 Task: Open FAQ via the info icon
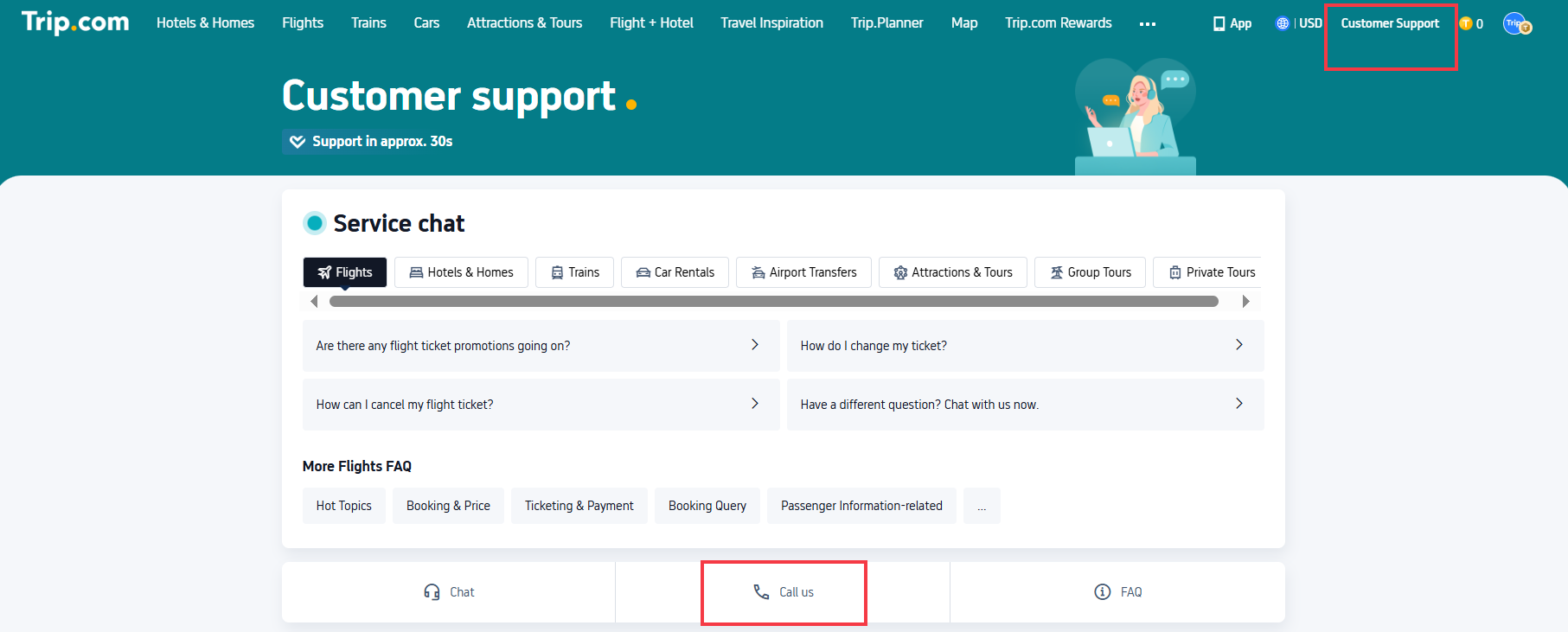tap(1103, 591)
